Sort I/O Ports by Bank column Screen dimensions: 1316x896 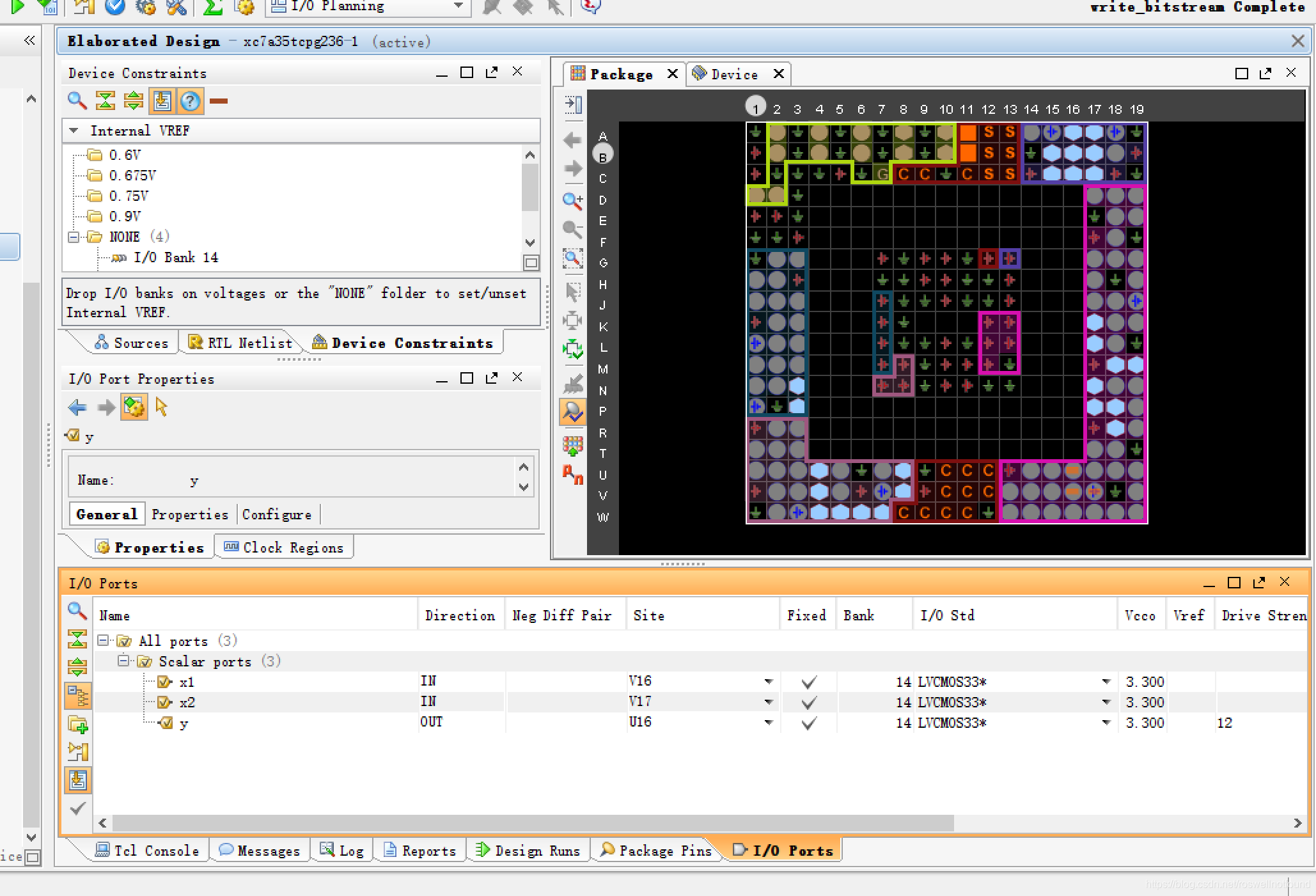(873, 615)
